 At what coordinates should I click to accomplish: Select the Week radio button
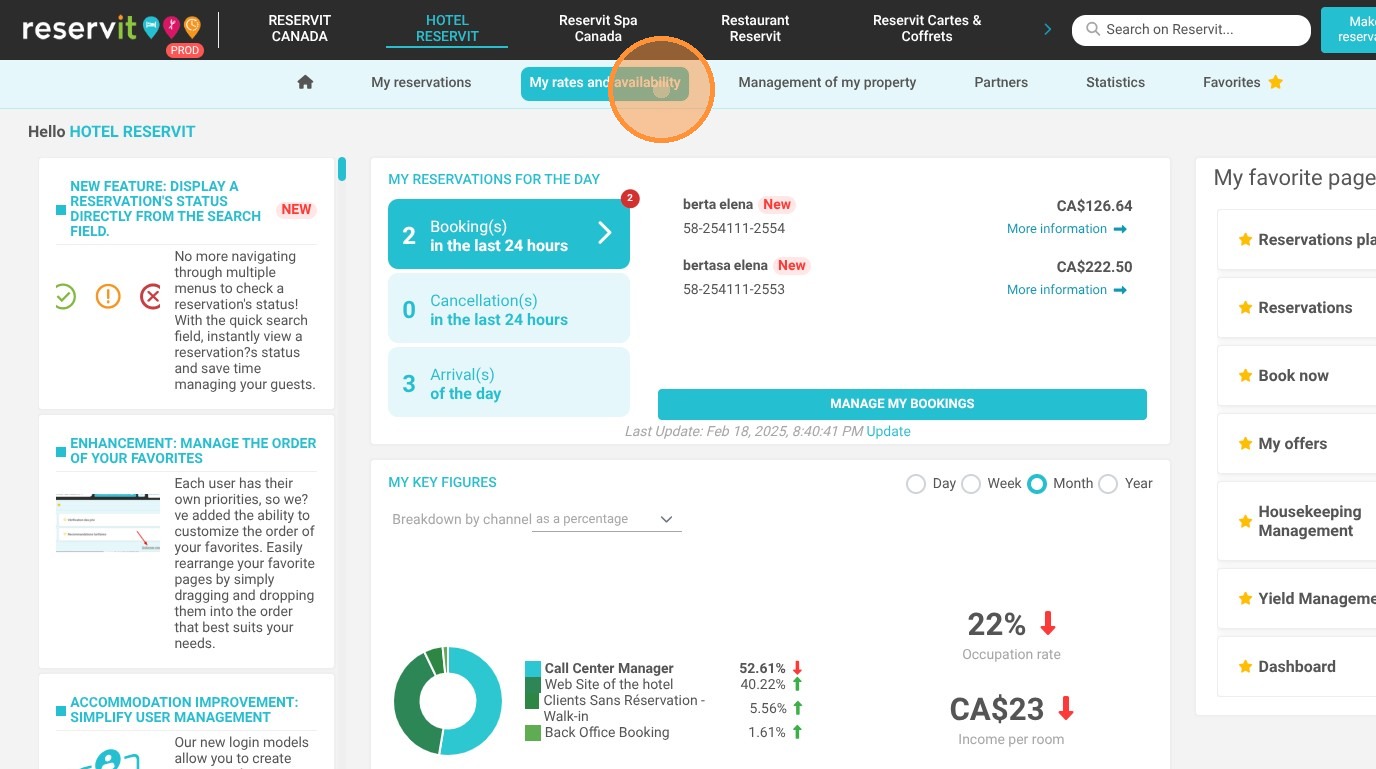(970, 484)
